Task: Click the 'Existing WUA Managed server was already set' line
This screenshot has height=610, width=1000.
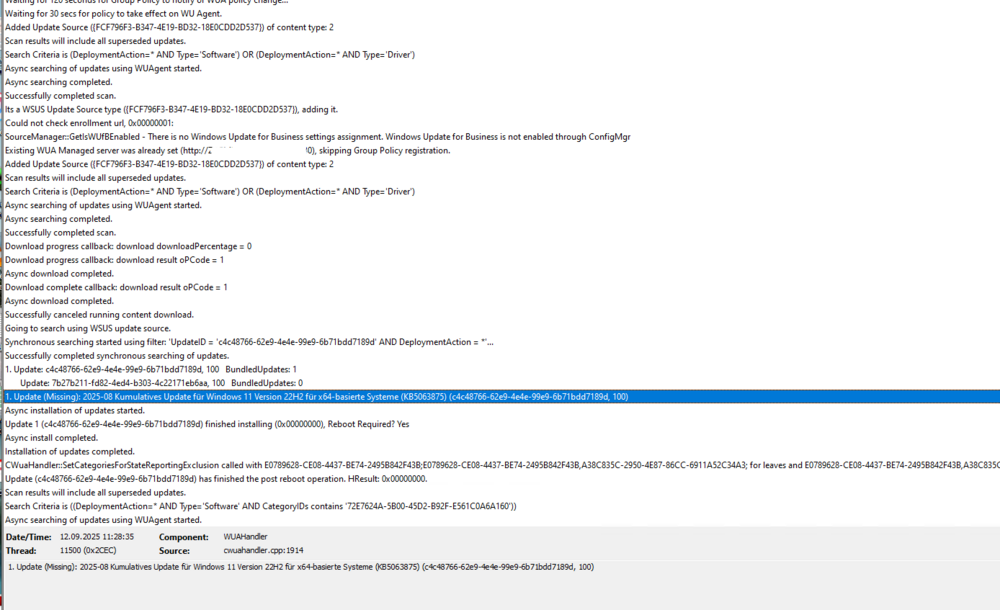Action: point(228,151)
